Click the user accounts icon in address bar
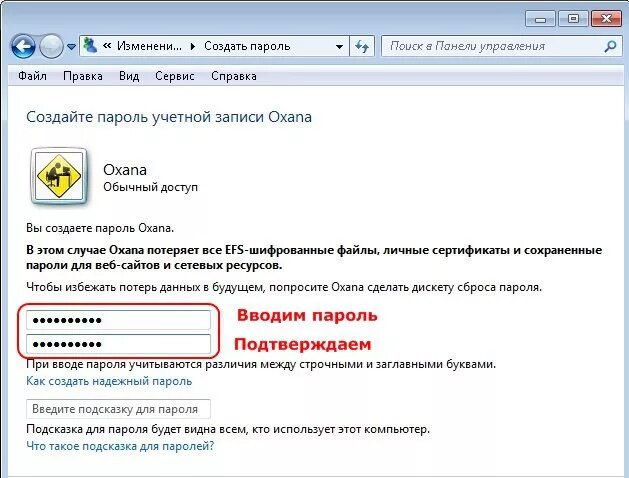The image size is (629, 478). point(90,46)
